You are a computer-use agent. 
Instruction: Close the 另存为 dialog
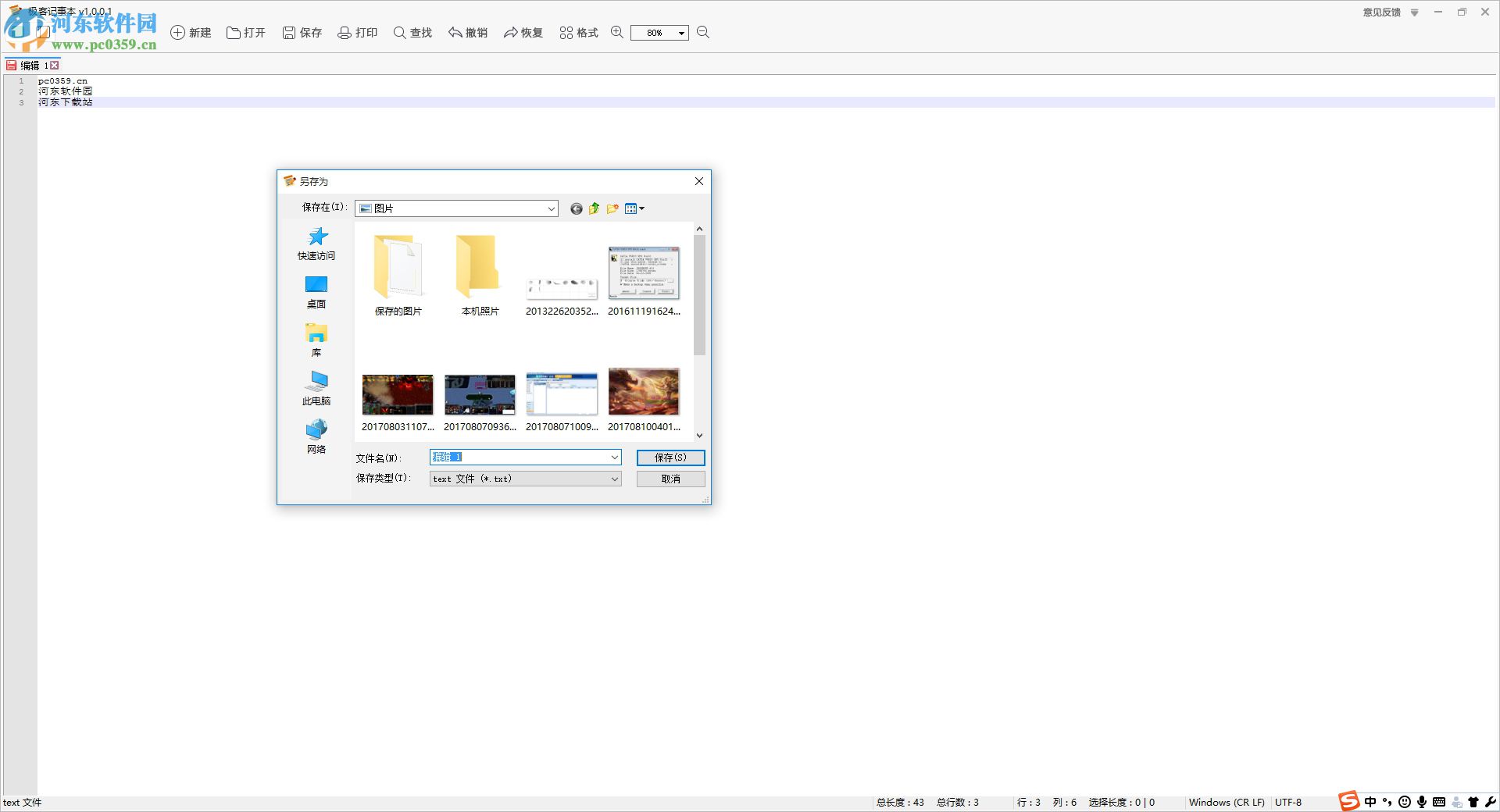tap(699, 181)
